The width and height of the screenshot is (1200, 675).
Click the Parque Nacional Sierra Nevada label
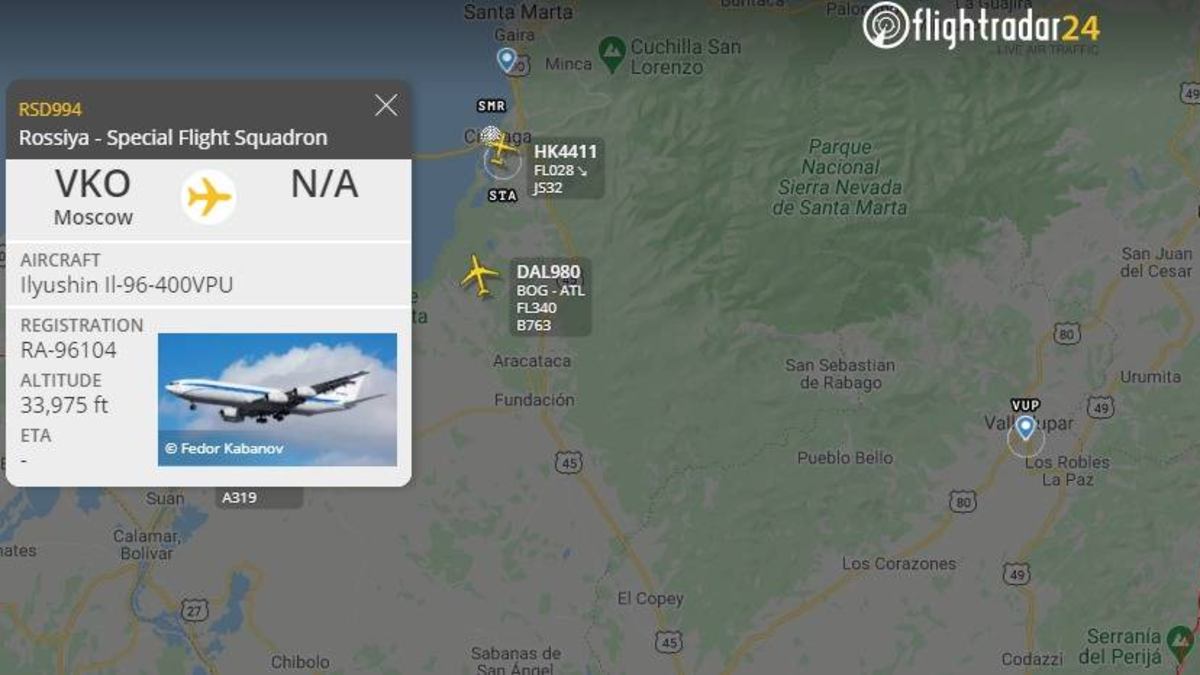[x=841, y=178]
